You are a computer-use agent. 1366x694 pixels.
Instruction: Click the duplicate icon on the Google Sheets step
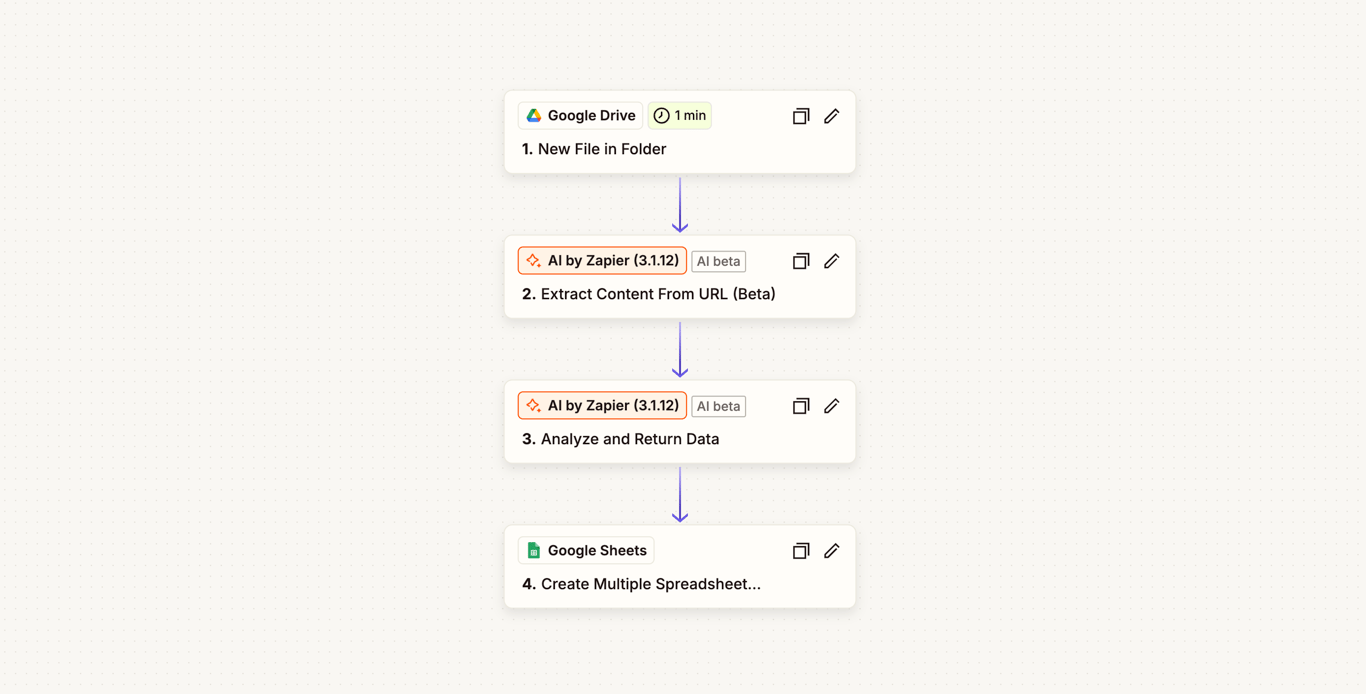[x=800, y=551]
